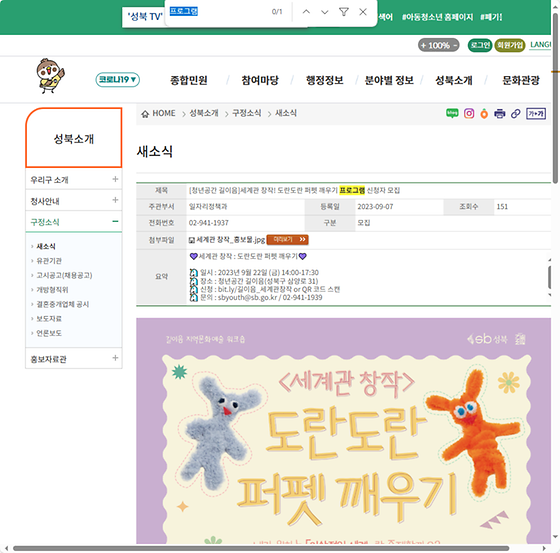The height and width of the screenshot is (553, 560).
Task: Share via Instagram icon
Action: tap(469, 114)
